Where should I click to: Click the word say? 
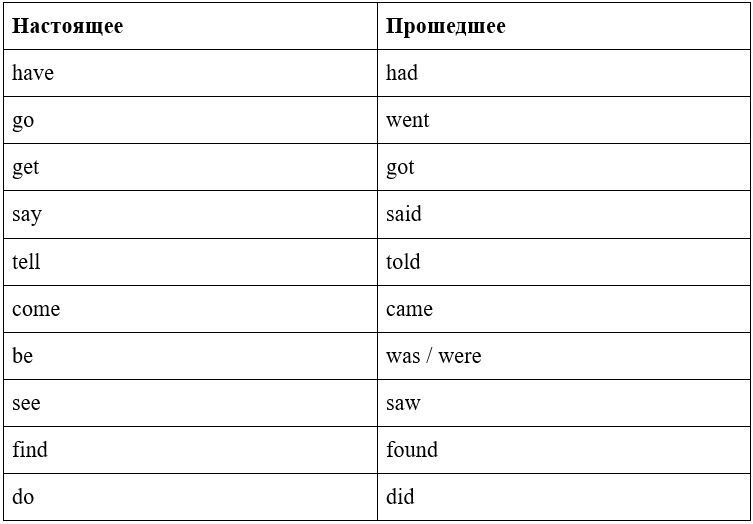click(27, 214)
